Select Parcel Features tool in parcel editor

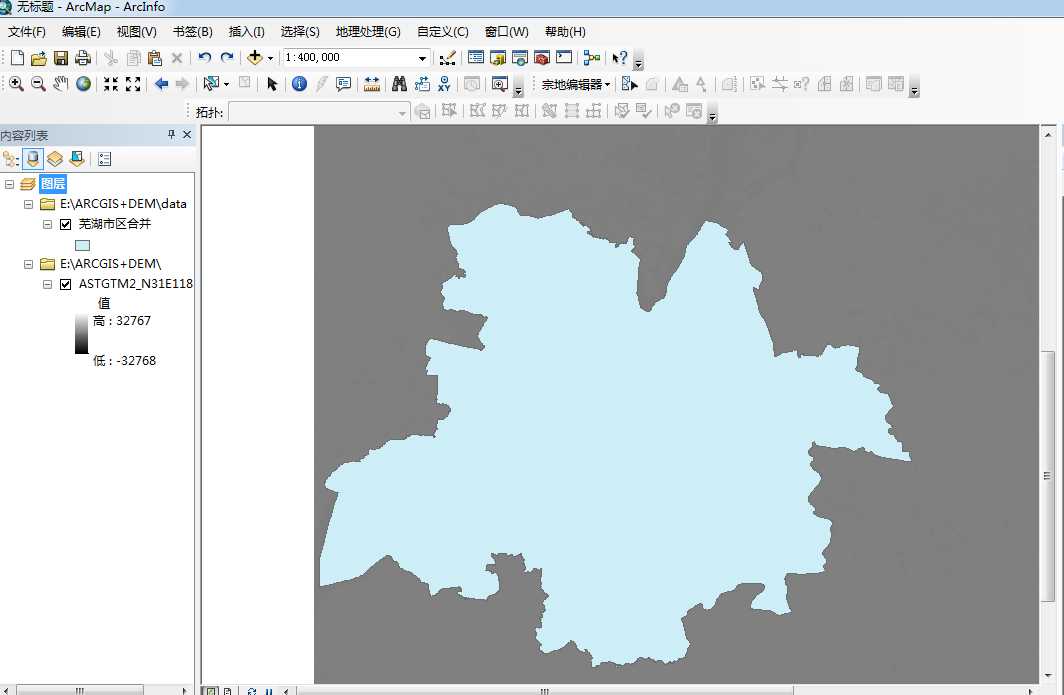pos(629,84)
